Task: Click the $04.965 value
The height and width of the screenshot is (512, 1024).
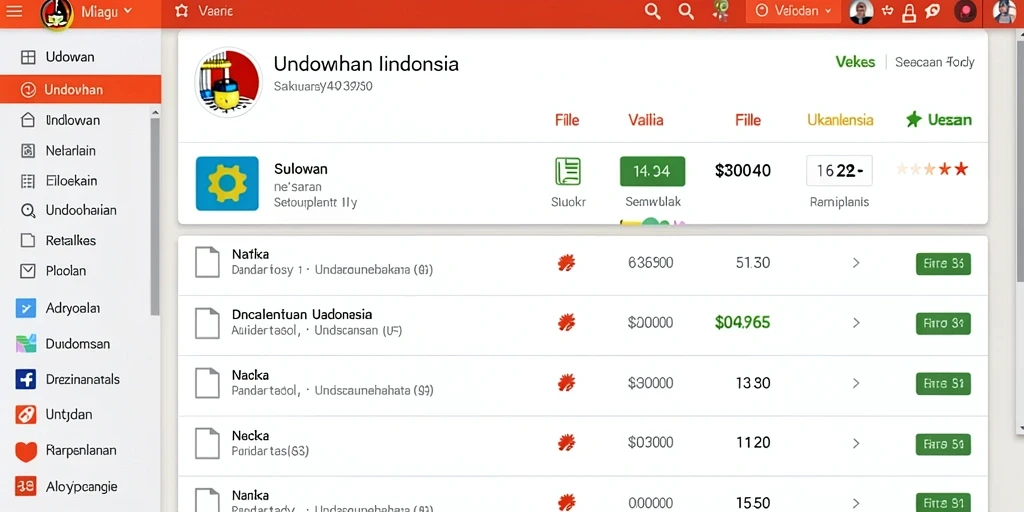Action: 743,322
